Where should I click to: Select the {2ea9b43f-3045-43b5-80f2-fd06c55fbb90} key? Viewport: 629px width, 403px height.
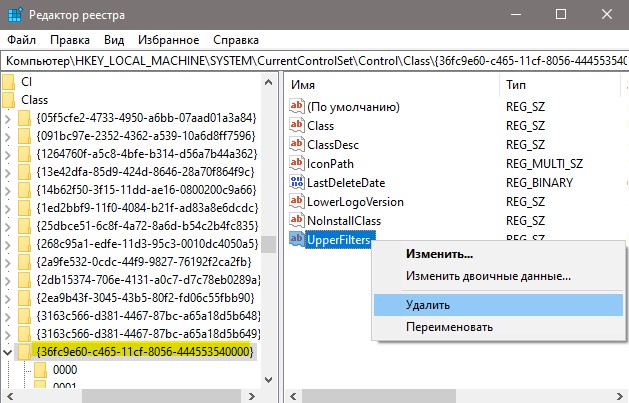point(145,298)
